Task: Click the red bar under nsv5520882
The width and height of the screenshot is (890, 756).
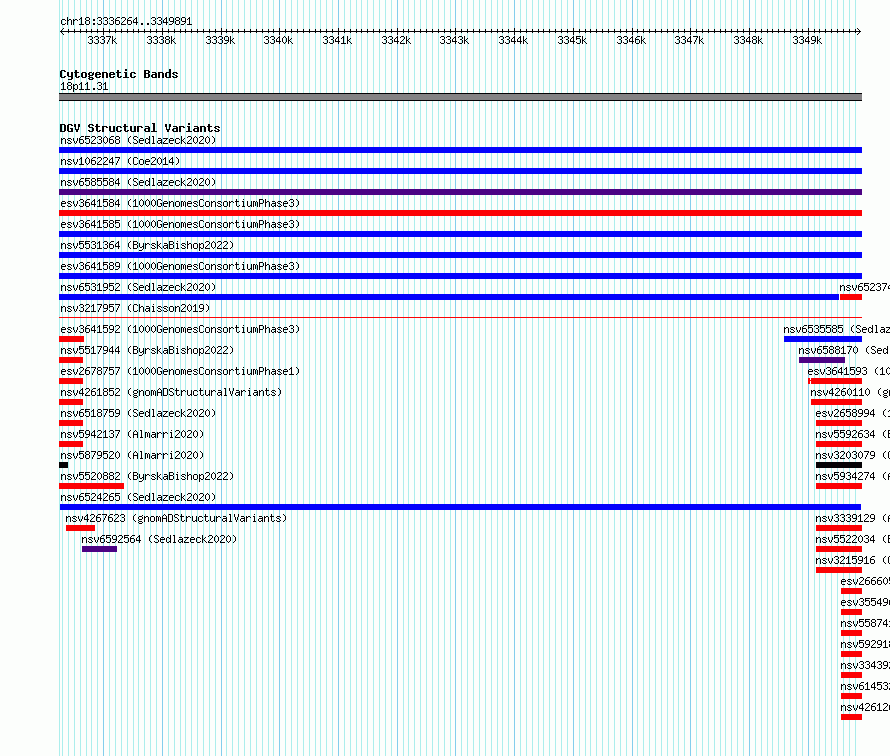Action: pyautogui.click(x=91, y=486)
